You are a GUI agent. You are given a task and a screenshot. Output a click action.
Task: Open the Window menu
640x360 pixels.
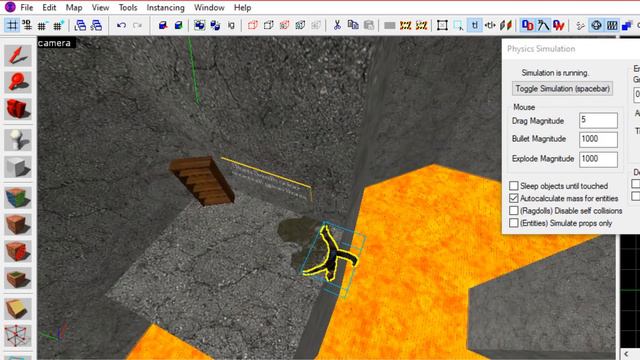209,7
